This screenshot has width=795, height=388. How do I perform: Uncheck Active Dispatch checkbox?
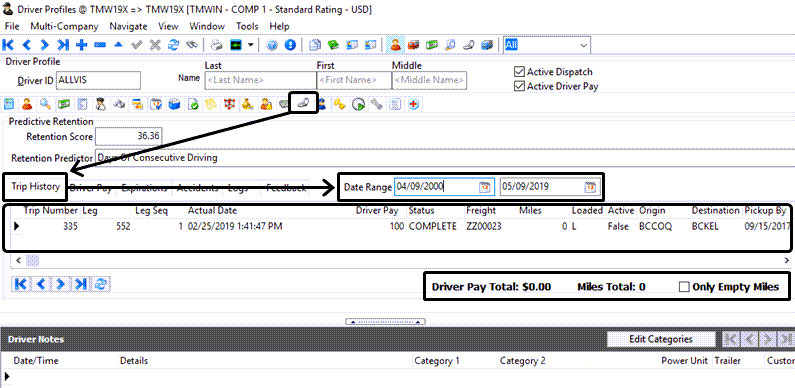click(x=519, y=72)
